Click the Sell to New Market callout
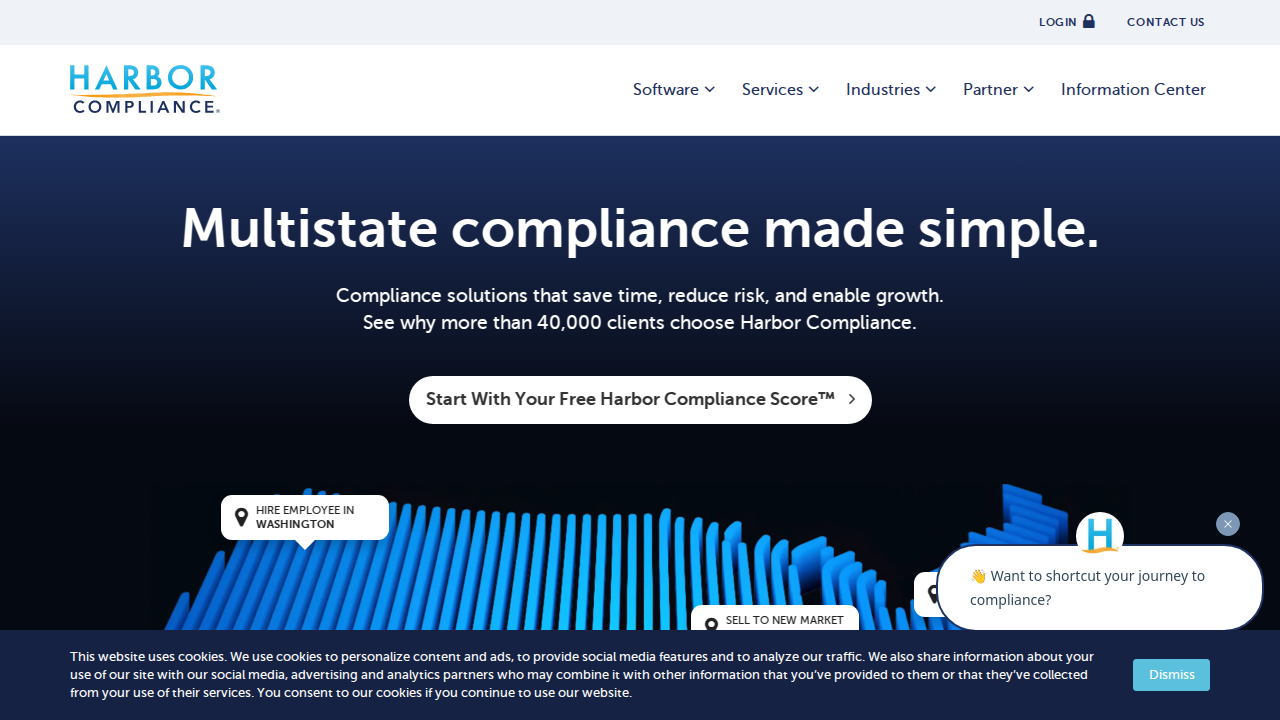This screenshot has height=720, width=1280. [x=775, y=618]
